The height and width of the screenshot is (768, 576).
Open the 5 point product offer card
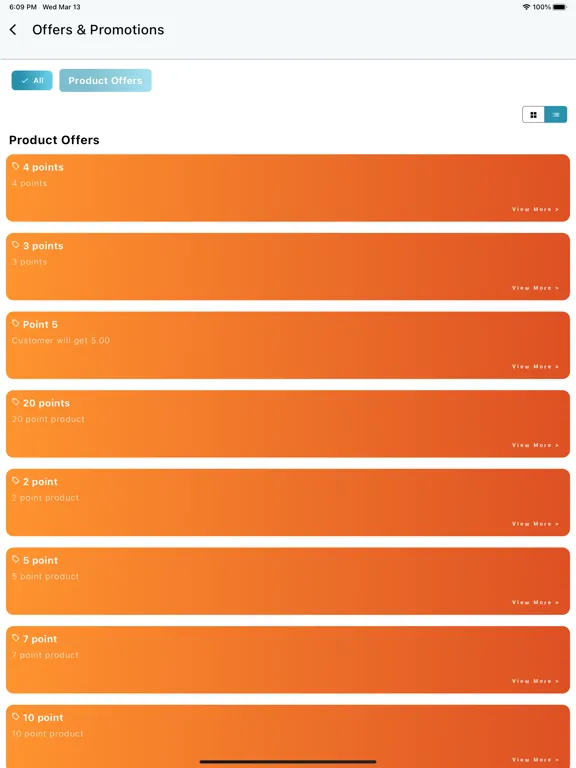pyautogui.click(x=288, y=581)
